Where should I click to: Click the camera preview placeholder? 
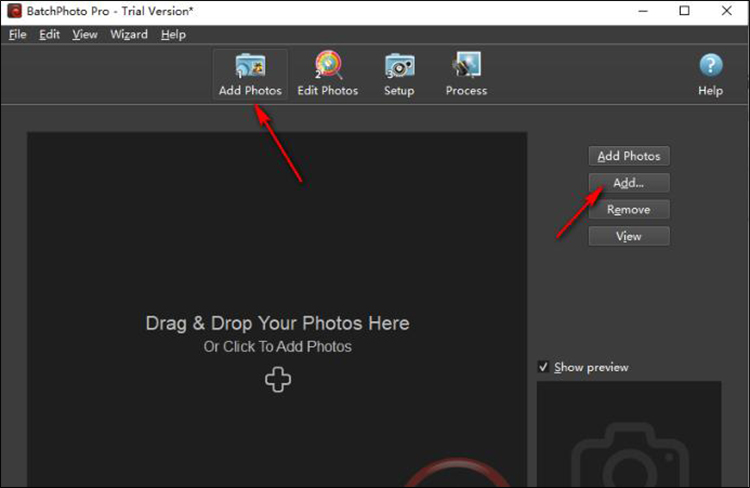(x=629, y=434)
